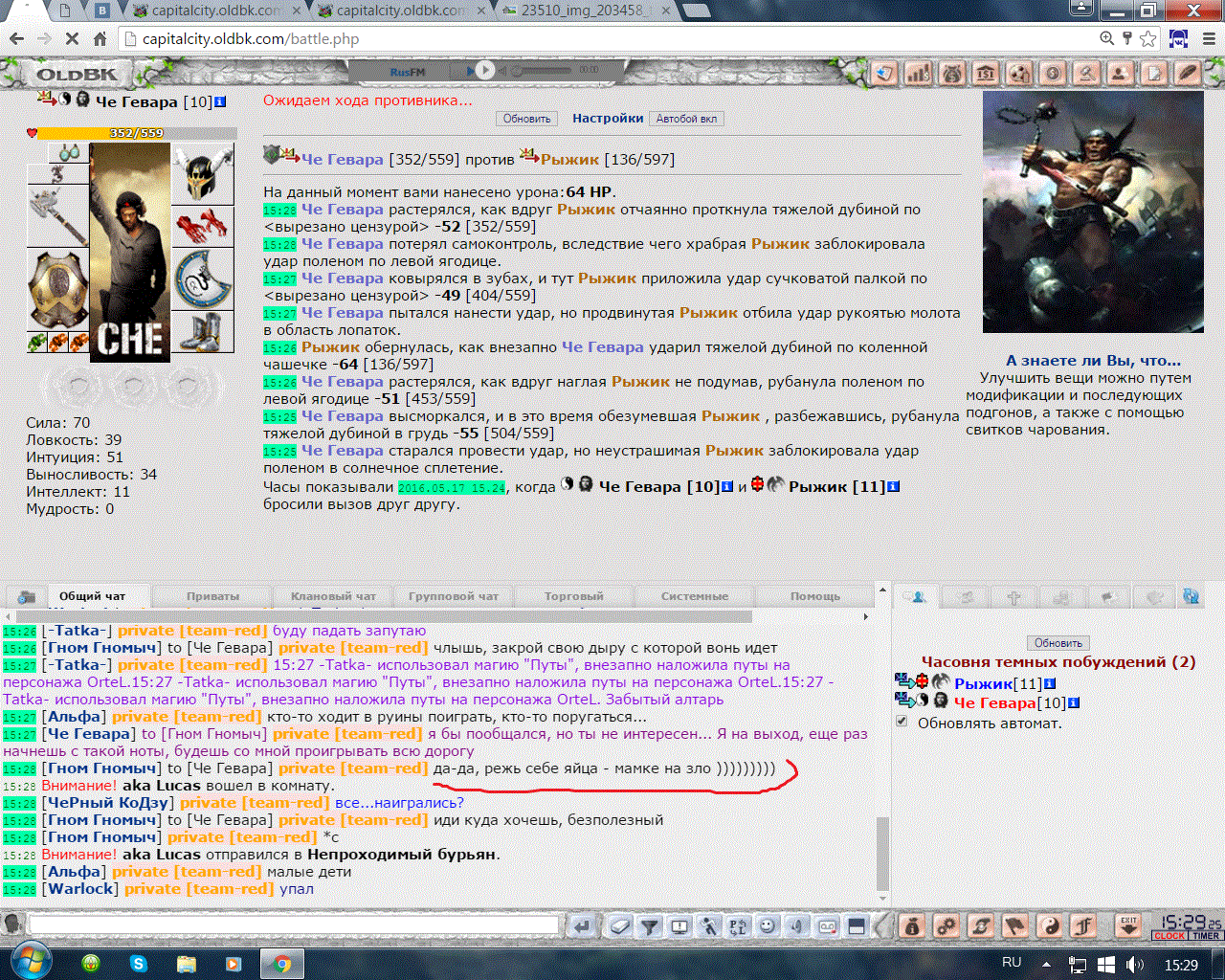Open the bar chart ratings icon
Viewport: 1225px width, 980px height.
[919, 73]
